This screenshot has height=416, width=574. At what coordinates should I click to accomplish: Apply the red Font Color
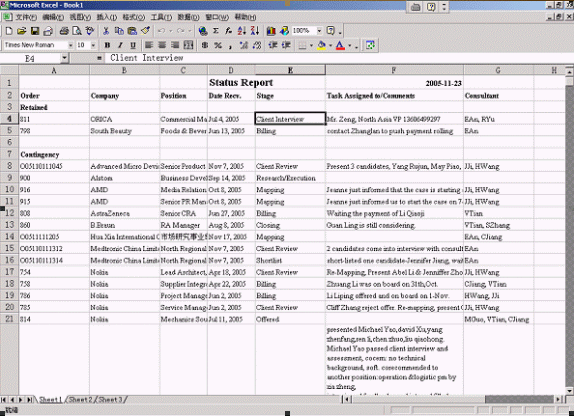pos(340,45)
